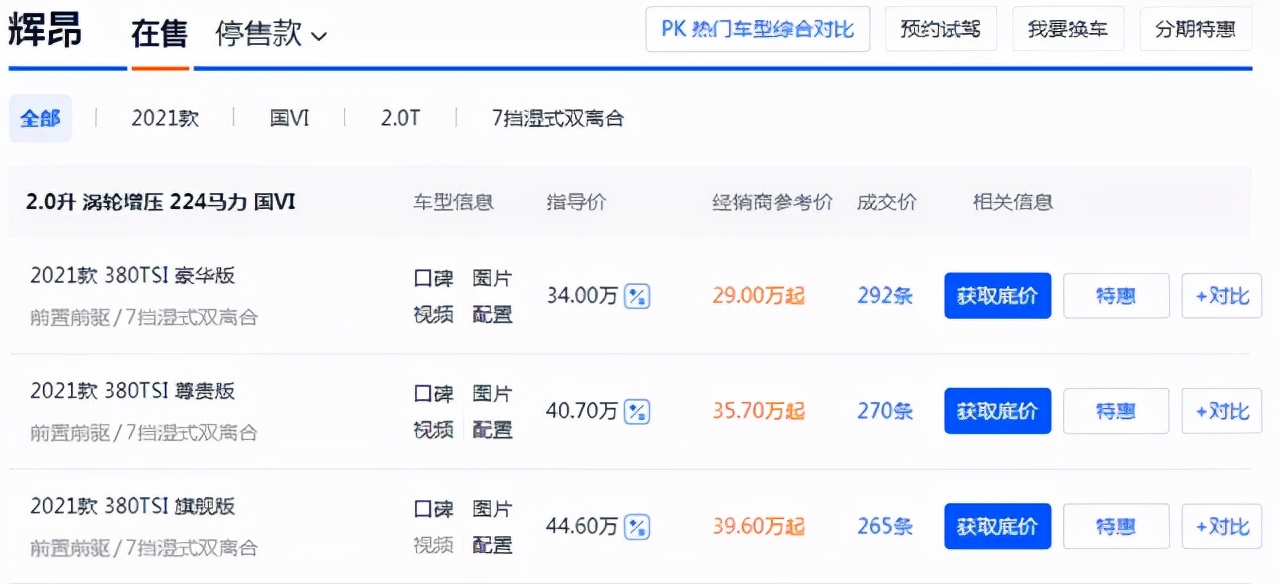The height and width of the screenshot is (584, 1280).
Task: View 270条 transaction prices
Action: click(885, 411)
